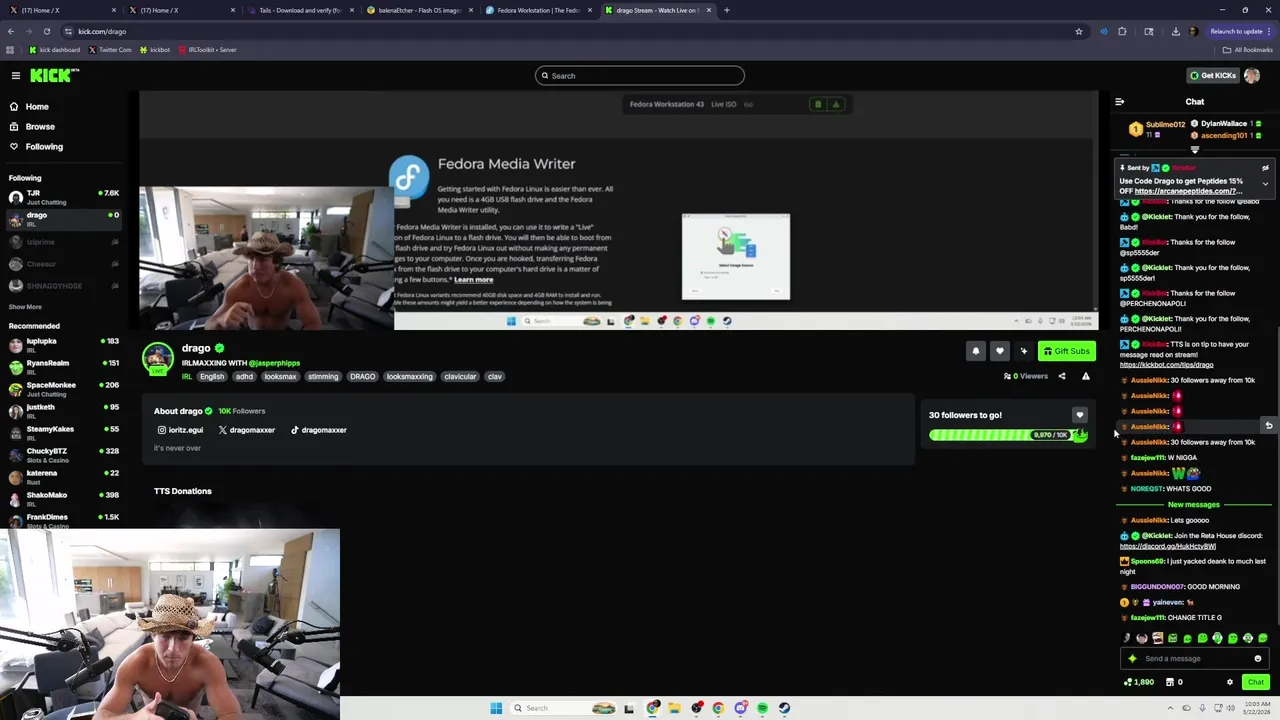This screenshot has width=1280, height=720.
Task: Toggle the follow heart next to Gift Subs
Action: (x=999, y=351)
